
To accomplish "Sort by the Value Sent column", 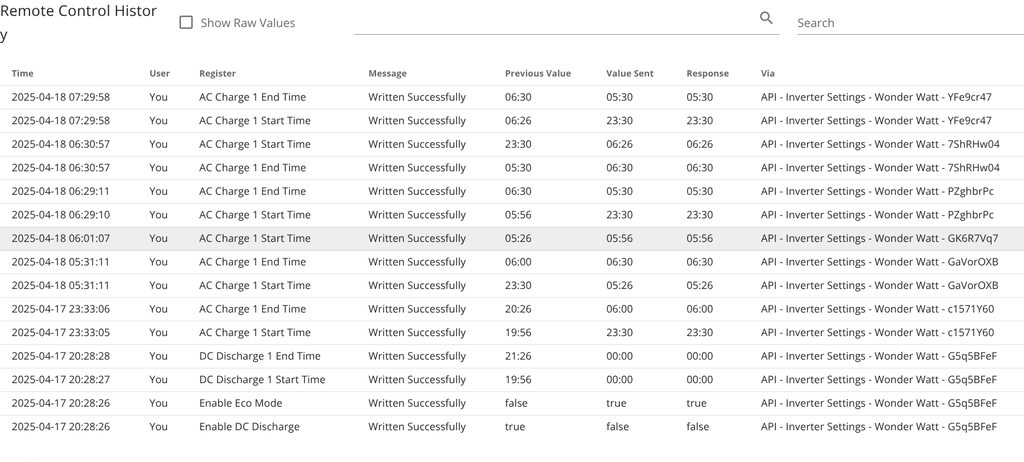I will (629, 73).
